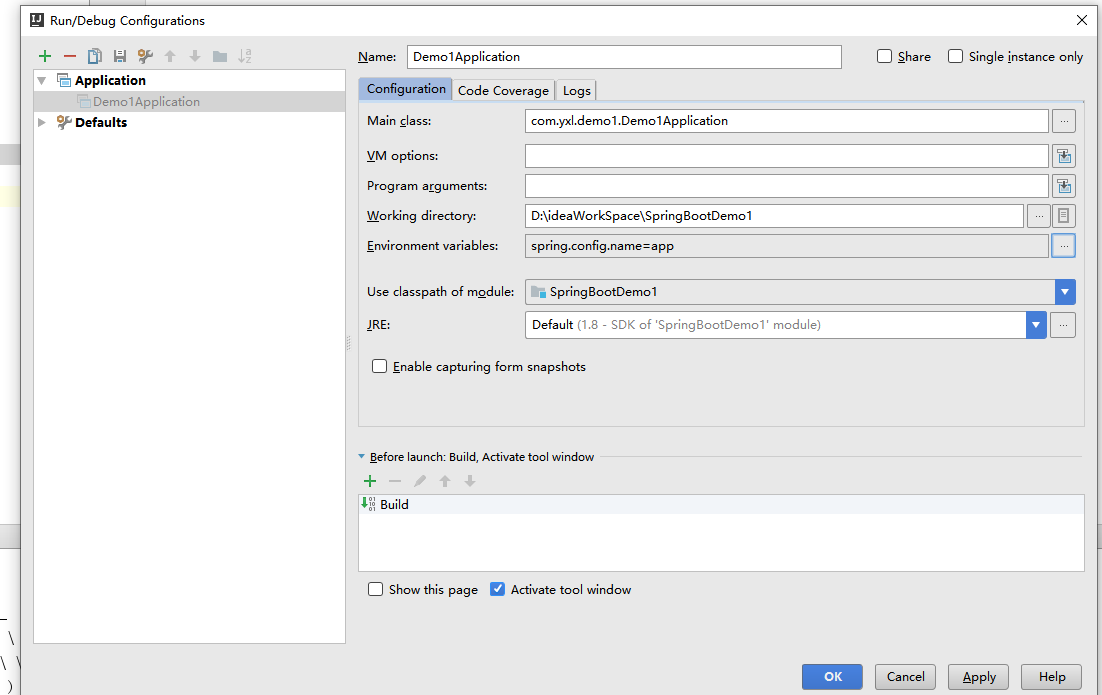Switch to the Code Coverage tab
The width and height of the screenshot is (1102, 695).
point(503,89)
